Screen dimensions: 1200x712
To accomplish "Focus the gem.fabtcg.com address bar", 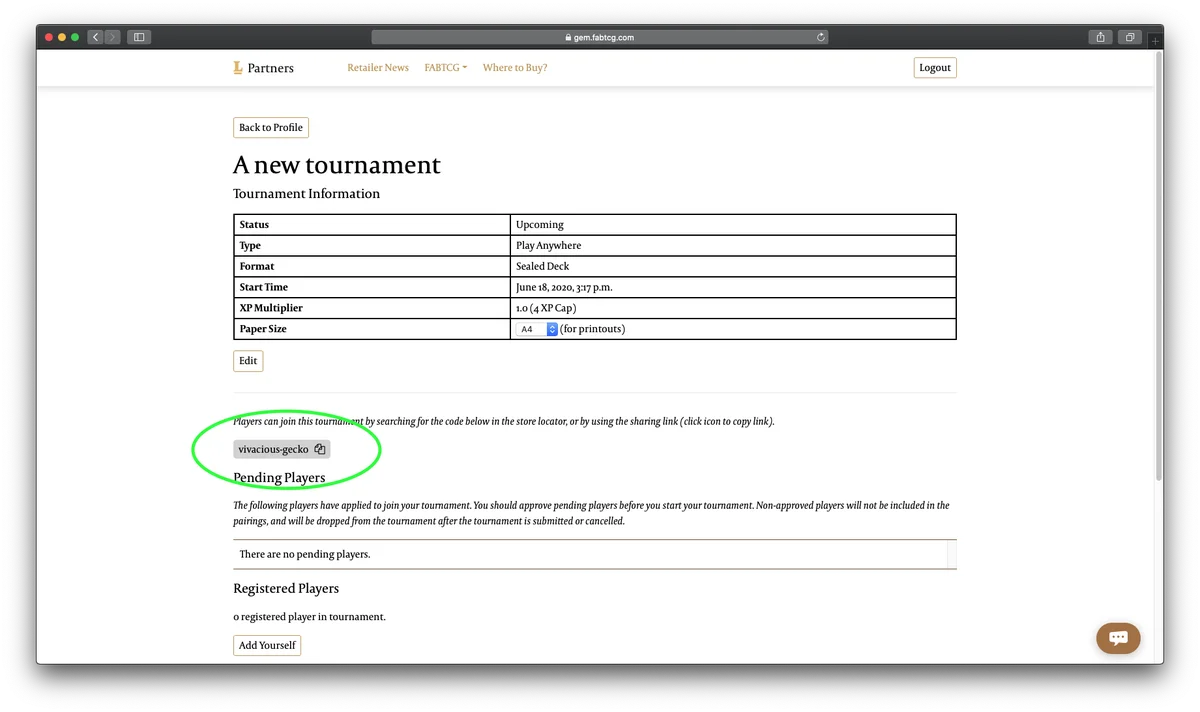I will point(600,37).
